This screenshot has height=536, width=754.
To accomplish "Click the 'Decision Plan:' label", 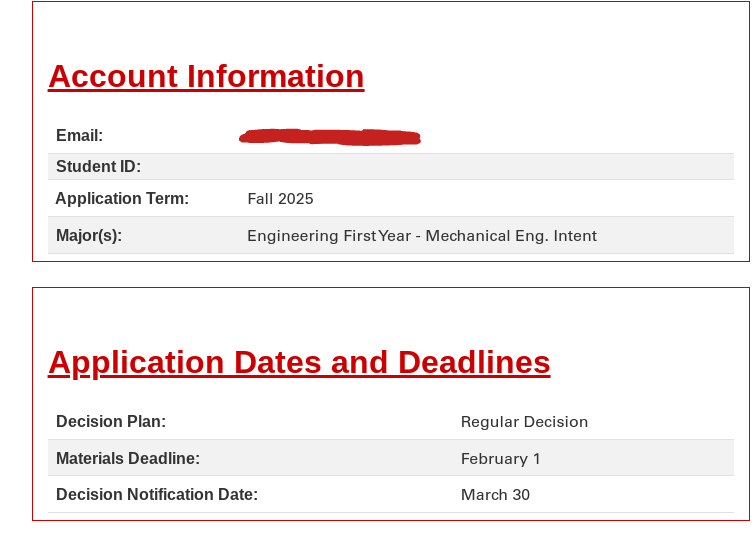I will pos(111,422).
